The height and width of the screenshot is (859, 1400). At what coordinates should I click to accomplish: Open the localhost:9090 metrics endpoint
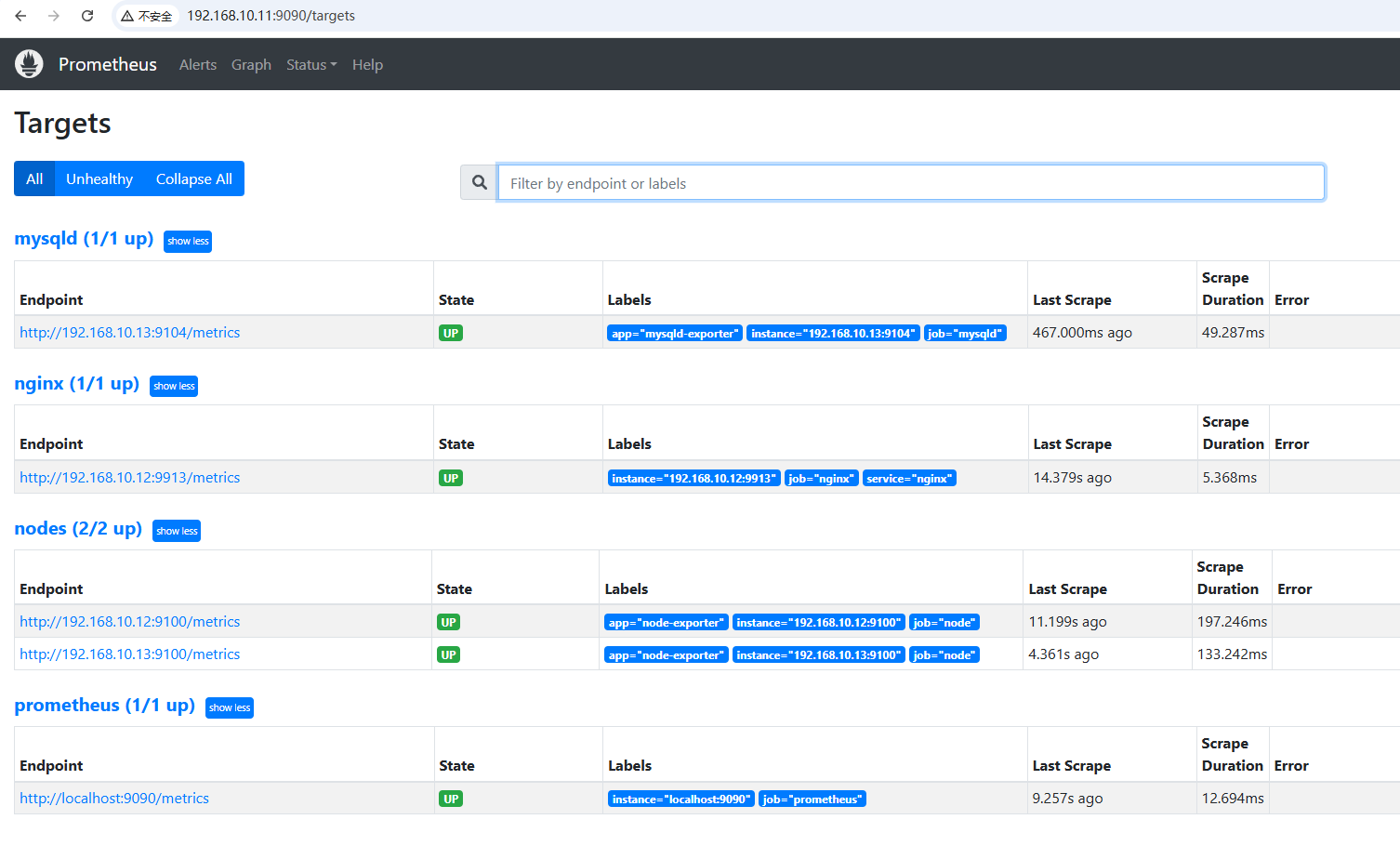pyautogui.click(x=114, y=799)
